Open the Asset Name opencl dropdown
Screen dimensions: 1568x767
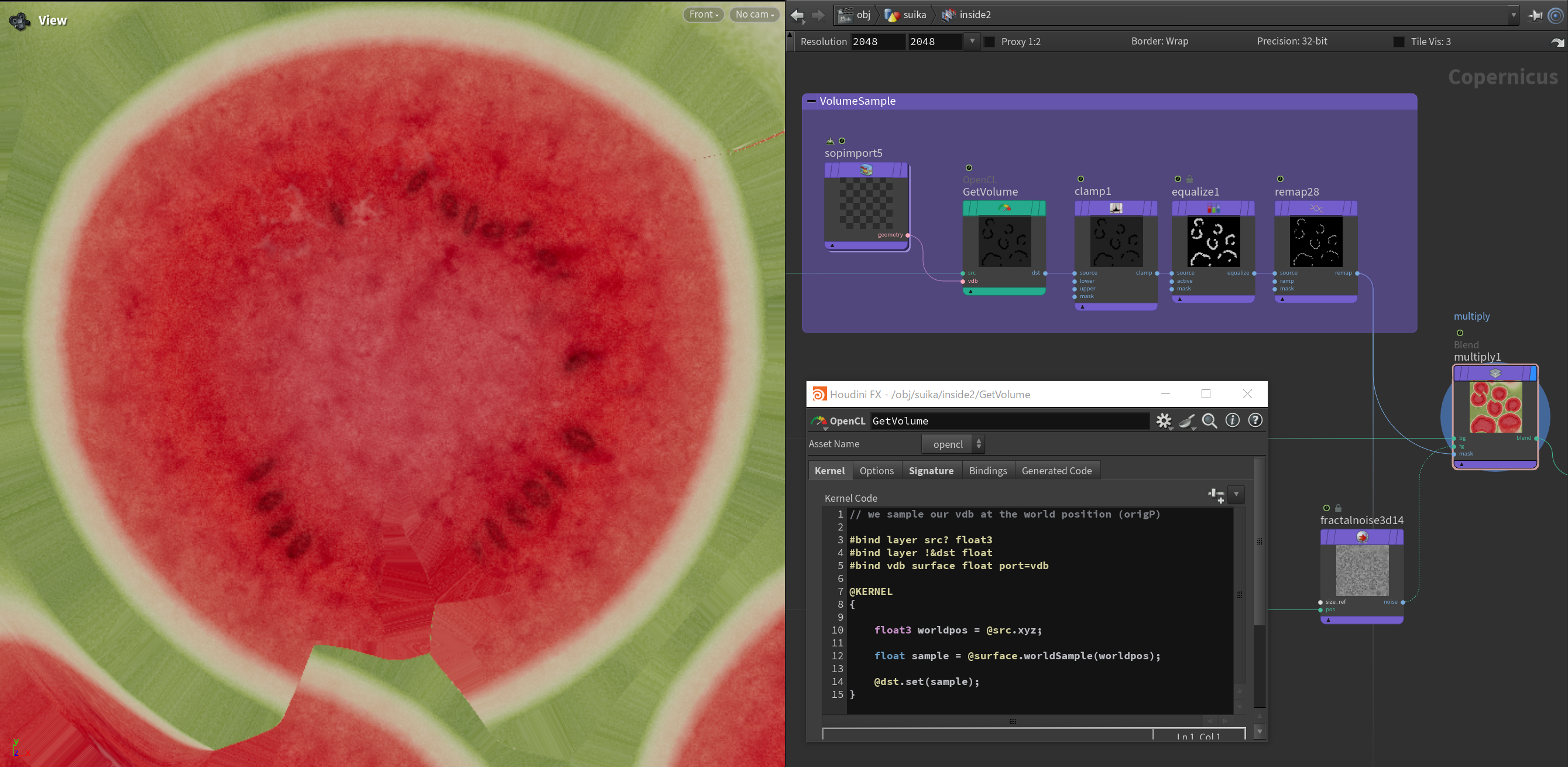click(x=953, y=444)
